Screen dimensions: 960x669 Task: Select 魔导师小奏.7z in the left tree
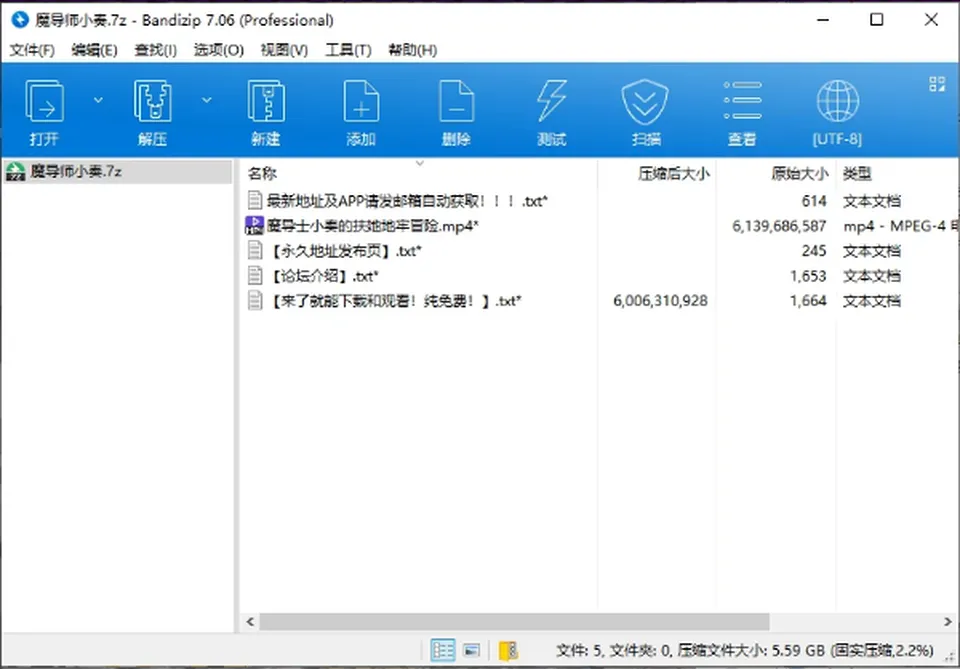pos(117,171)
